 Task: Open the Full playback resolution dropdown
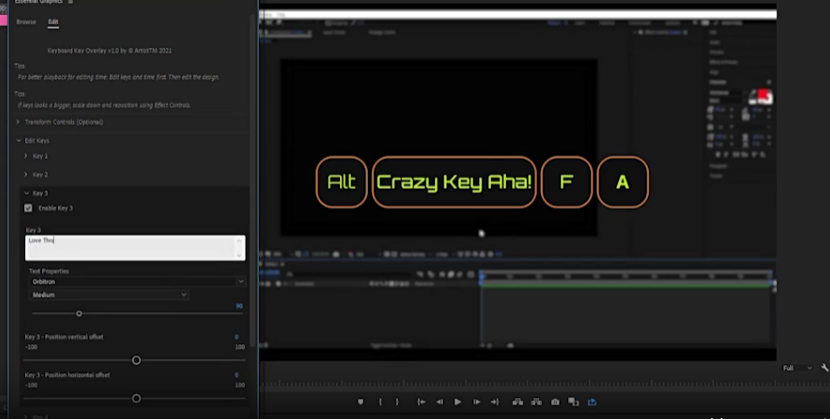click(796, 368)
